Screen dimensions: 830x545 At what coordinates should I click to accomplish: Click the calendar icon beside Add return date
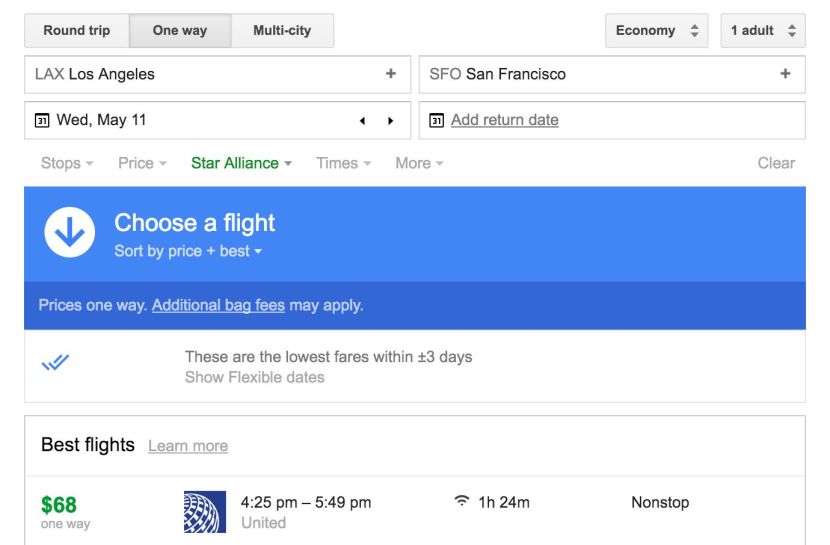tap(436, 120)
